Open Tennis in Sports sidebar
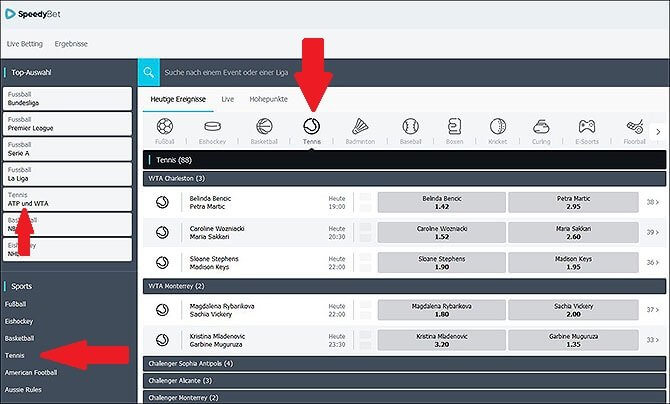The image size is (670, 404). coord(15,355)
